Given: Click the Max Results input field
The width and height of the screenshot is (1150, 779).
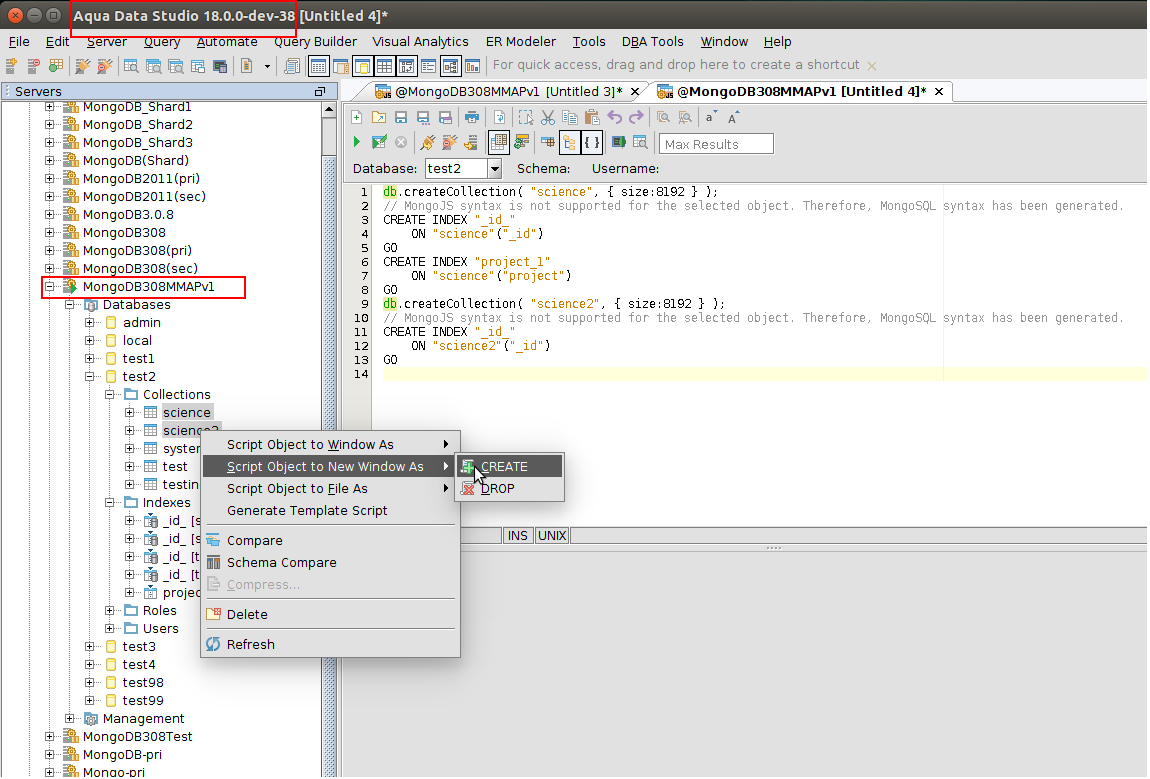Looking at the screenshot, I should 717,145.
